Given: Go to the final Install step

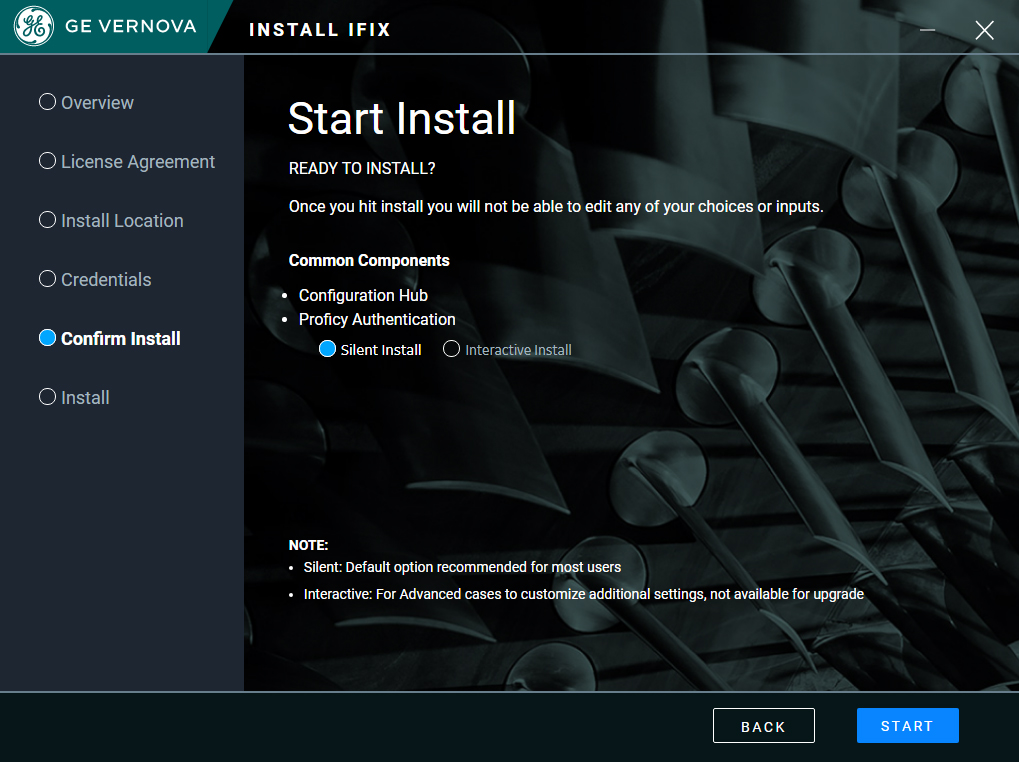Looking at the screenshot, I should tap(74, 398).
